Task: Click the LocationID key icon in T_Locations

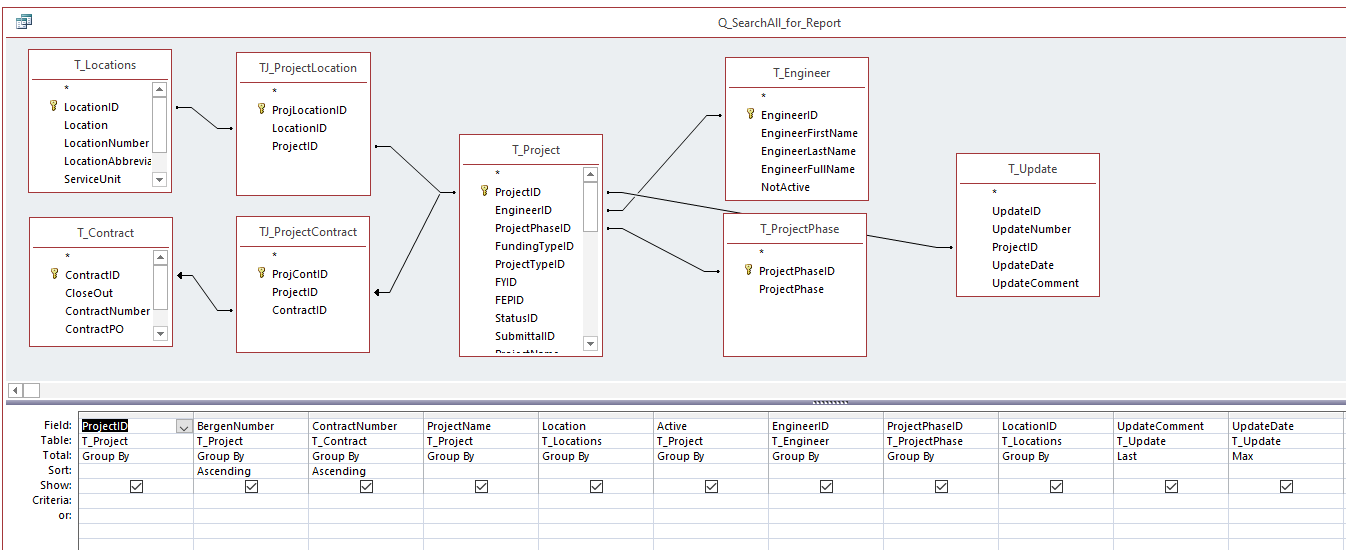Action: point(53,106)
